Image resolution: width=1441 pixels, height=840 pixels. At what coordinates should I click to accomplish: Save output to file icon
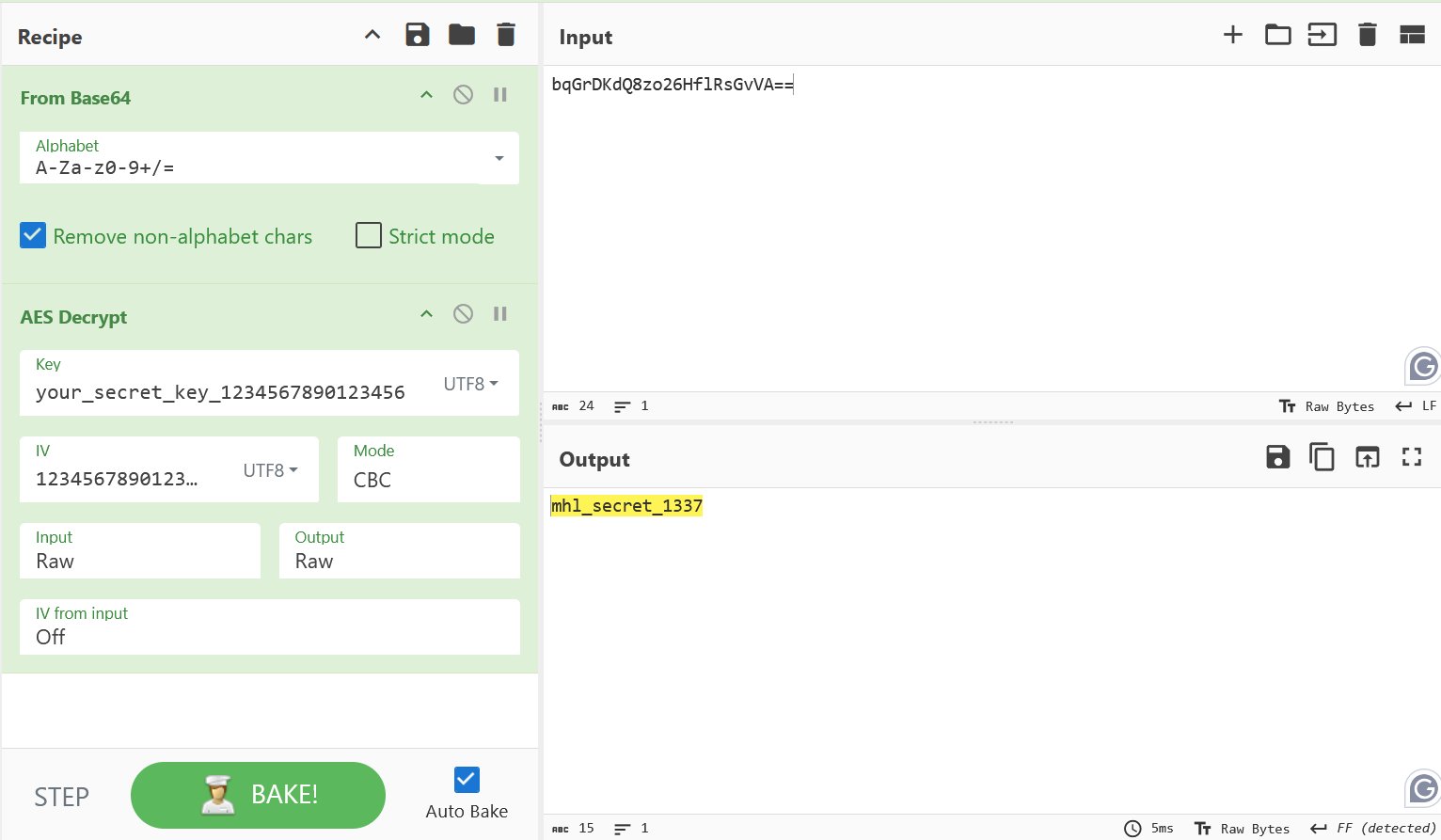pos(1277,457)
